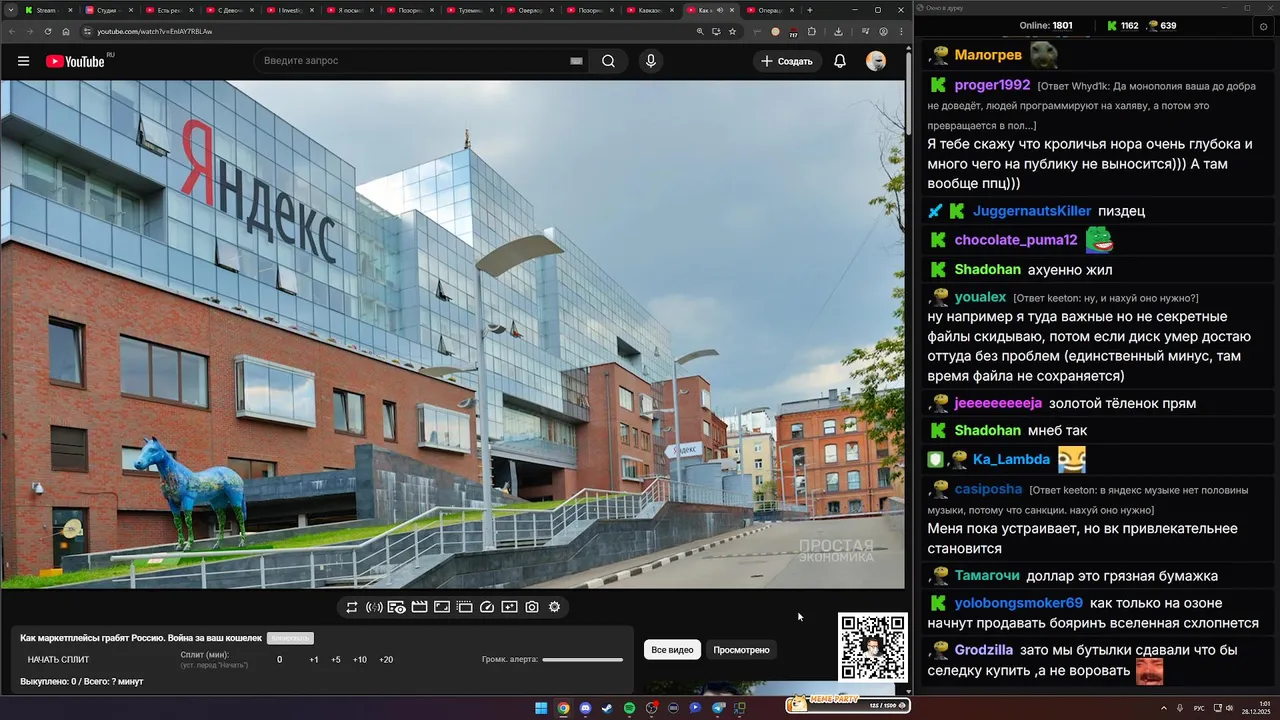Viewport: 1280px width, 720px height.
Task: Open the Windows Start menu
Action: 541,708
